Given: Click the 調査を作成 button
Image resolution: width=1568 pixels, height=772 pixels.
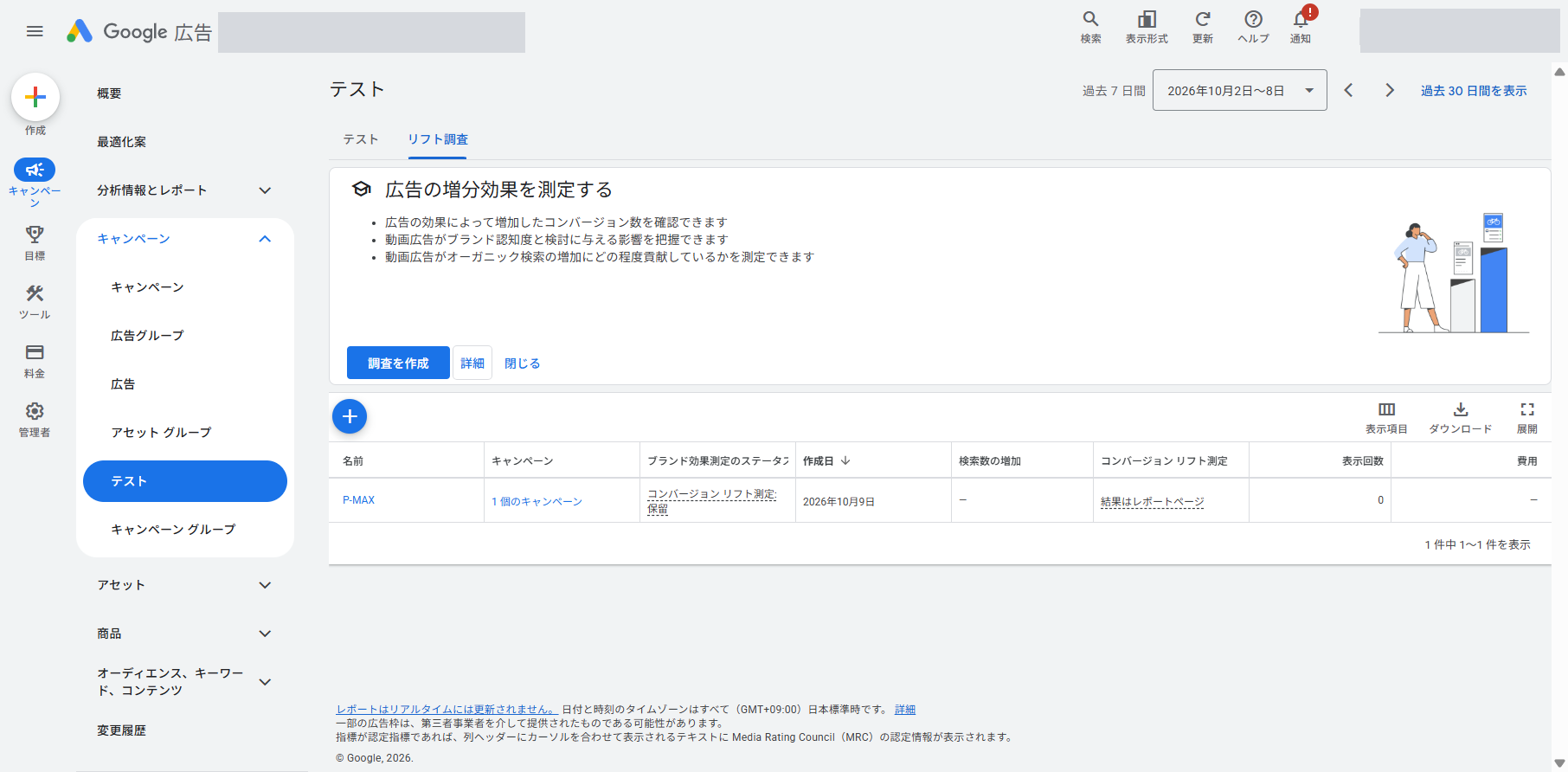Looking at the screenshot, I should tap(398, 363).
